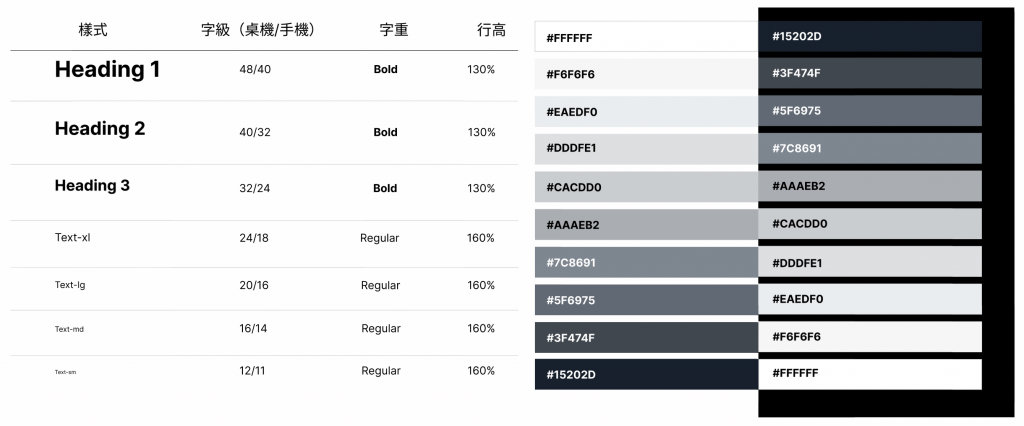Viewport: 1024px width, 426px height.
Task: Select the Text-xl style label
Action: point(73,238)
